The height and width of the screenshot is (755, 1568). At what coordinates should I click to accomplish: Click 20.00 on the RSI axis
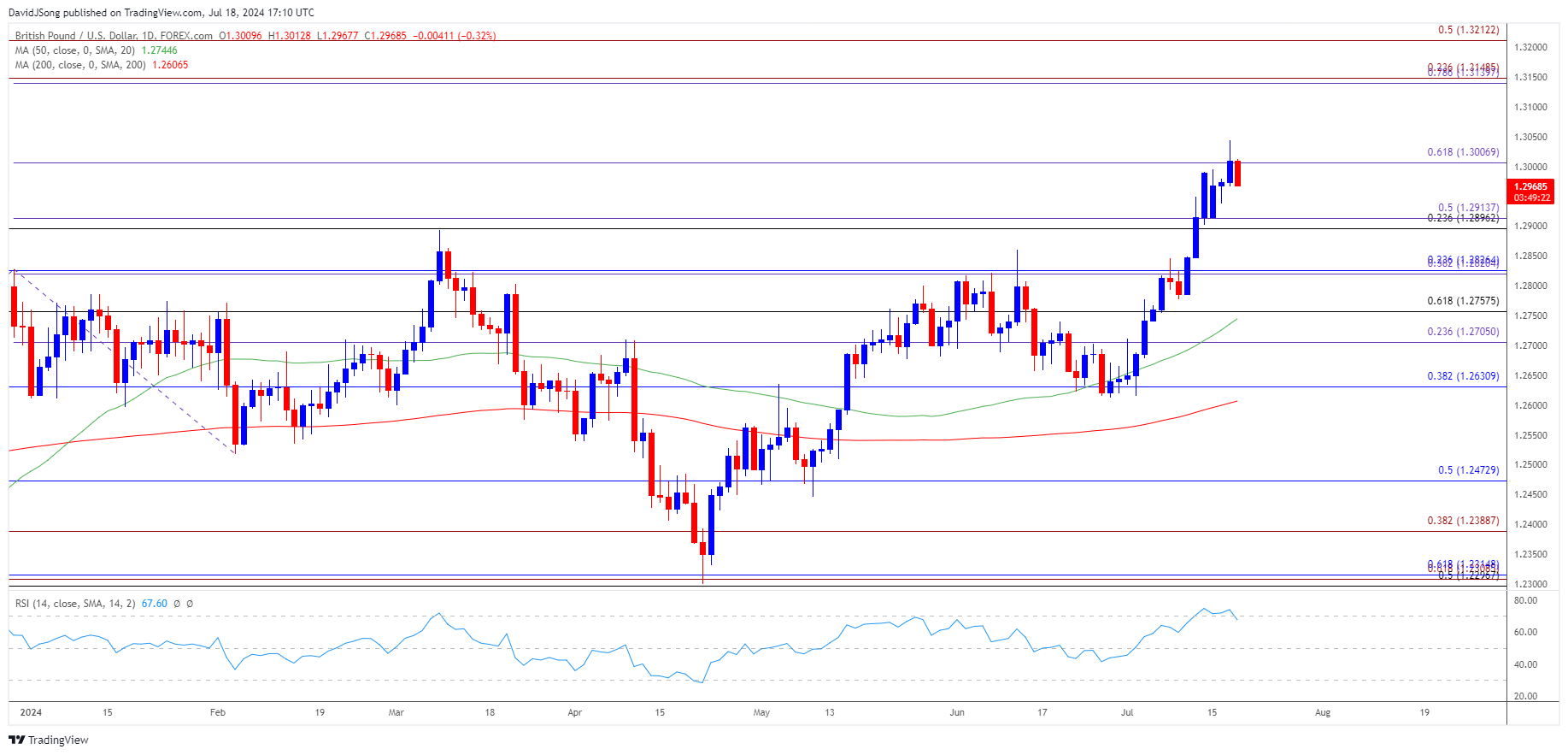click(1525, 697)
